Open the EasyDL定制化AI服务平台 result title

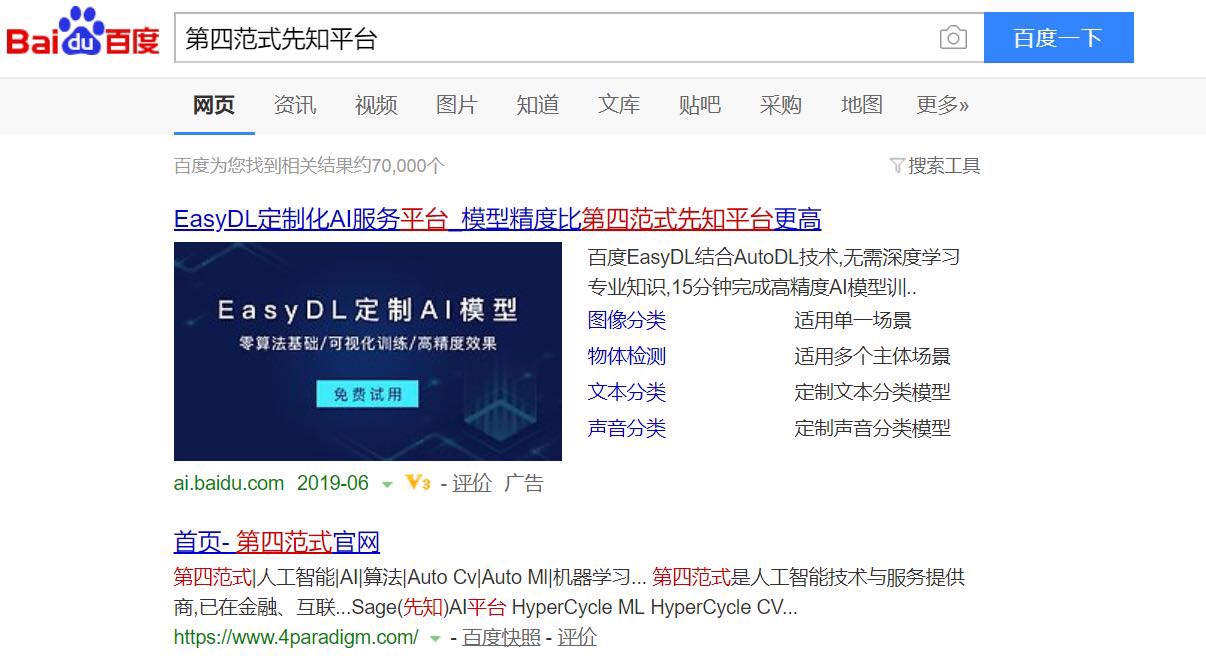(x=497, y=219)
